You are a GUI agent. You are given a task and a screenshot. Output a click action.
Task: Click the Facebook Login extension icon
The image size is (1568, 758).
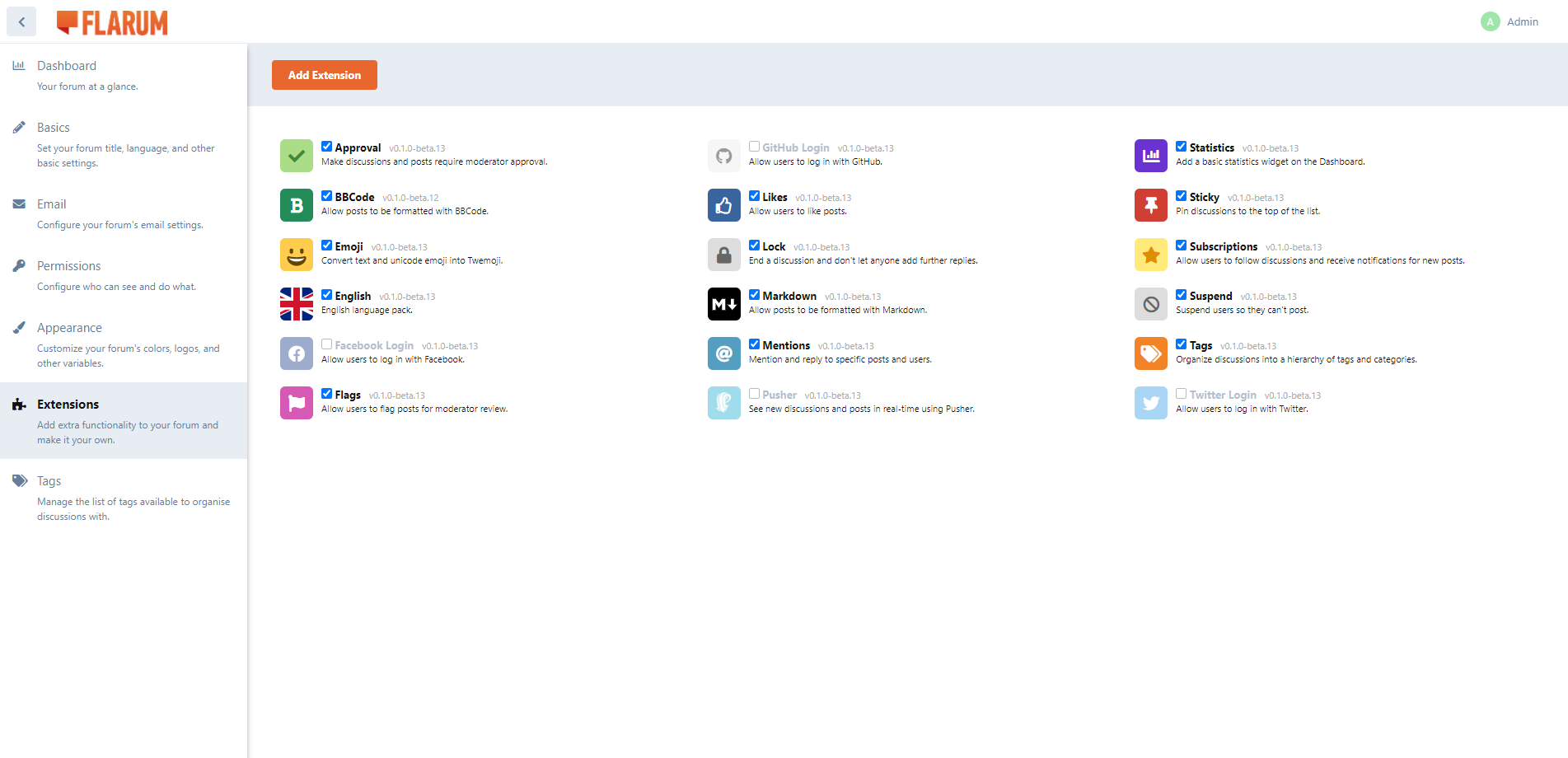pos(297,353)
